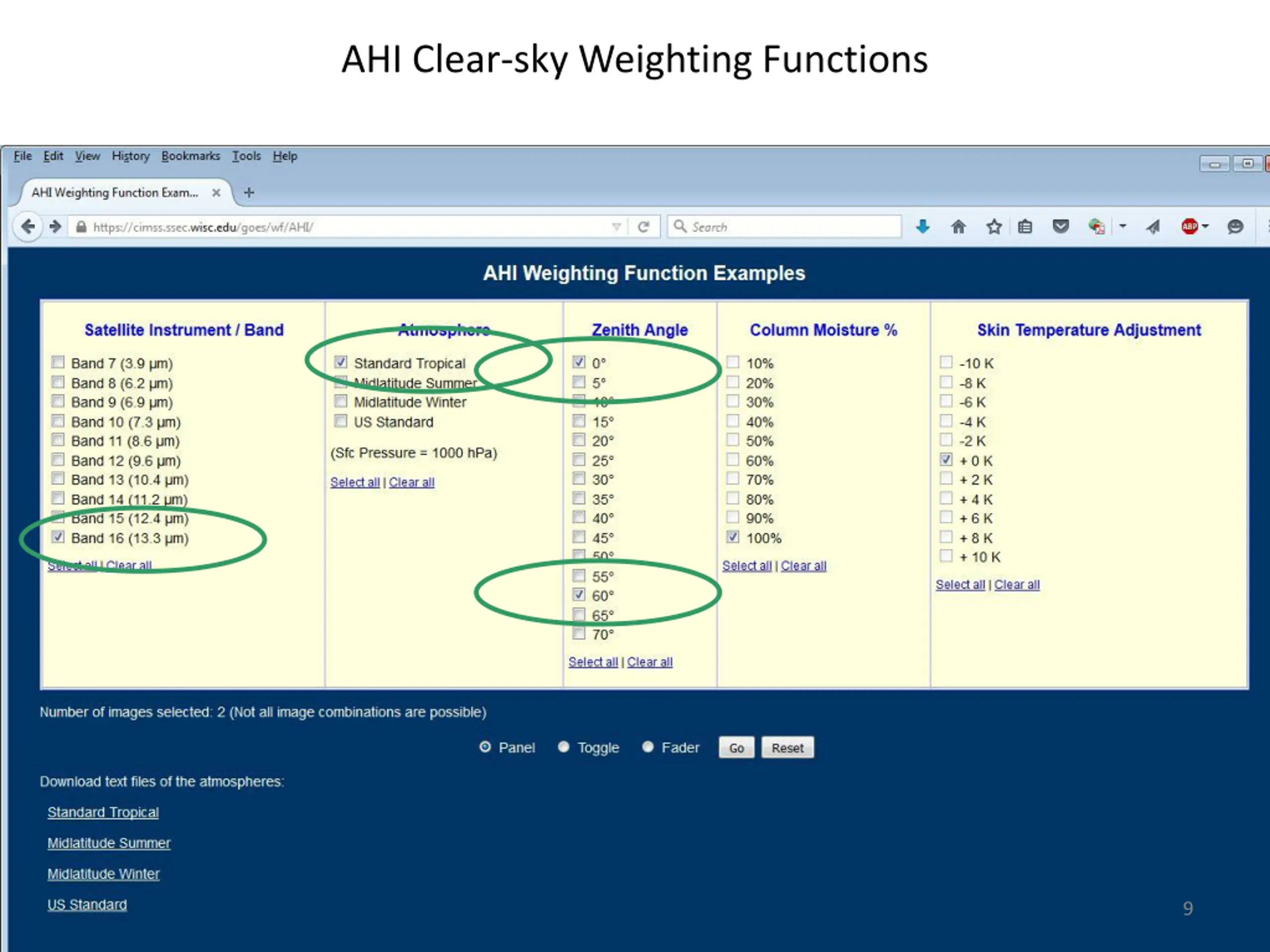The height and width of the screenshot is (952, 1270).
Task: Click the browser Forward arrow button
Action: [55, 227]
